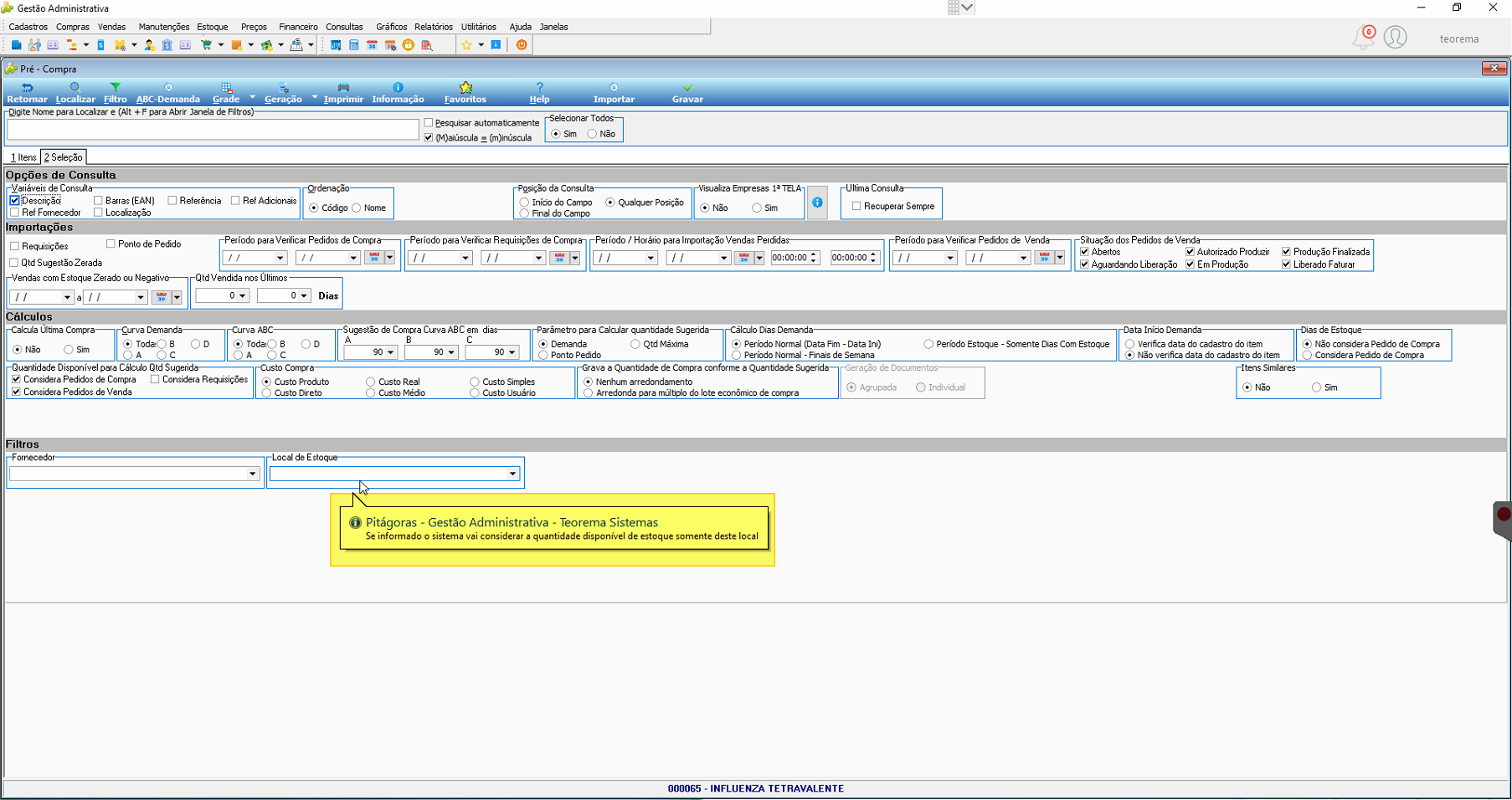Focus the Digite Nome para Localizar field
The image size is (1512, 800).
coord(213,129)
